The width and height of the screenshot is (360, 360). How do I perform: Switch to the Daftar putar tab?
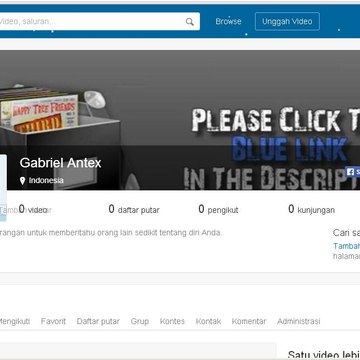coord(98,321)
